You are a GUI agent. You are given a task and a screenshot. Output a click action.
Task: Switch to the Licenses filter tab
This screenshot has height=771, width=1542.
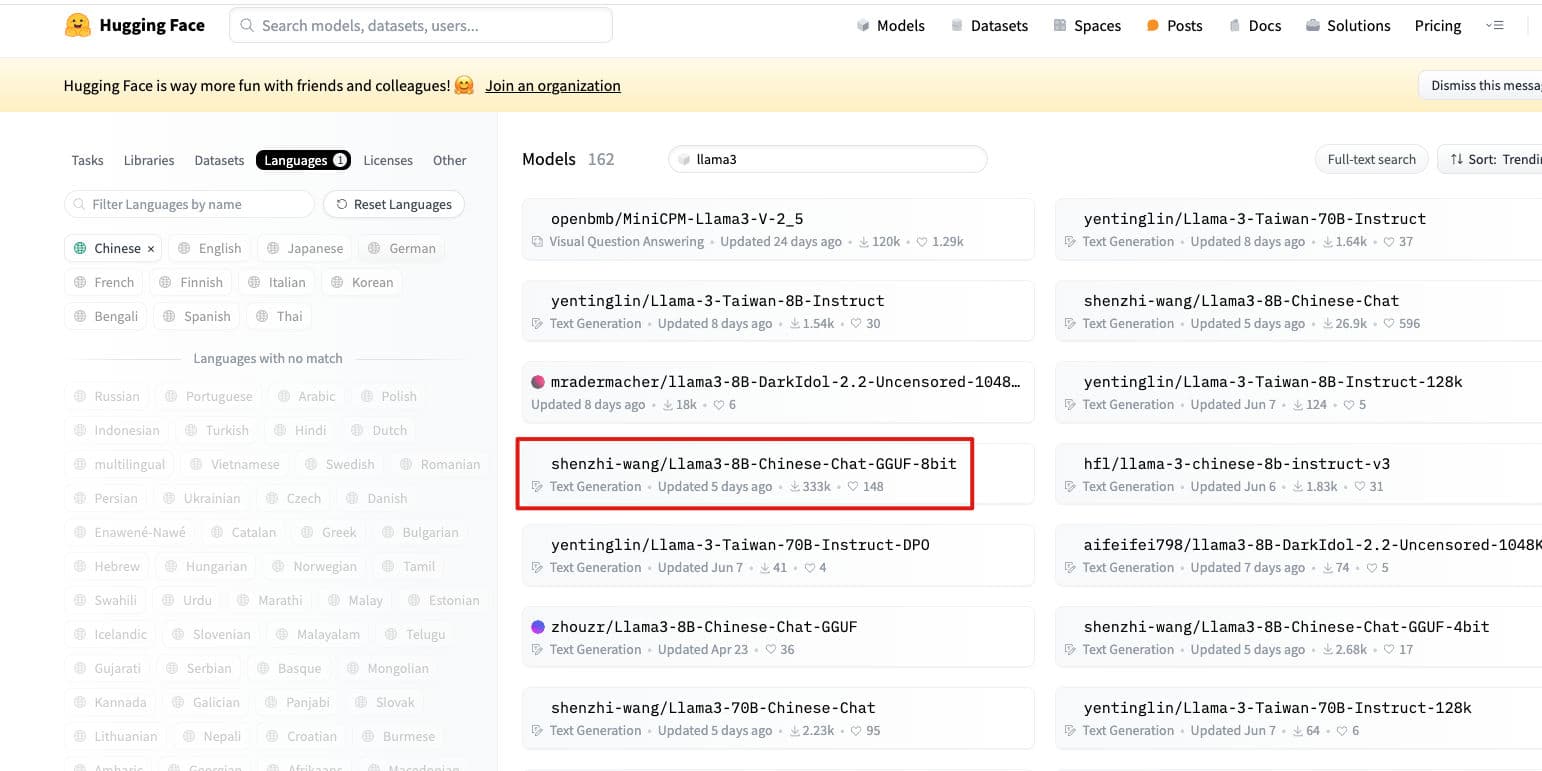pos(388,160)
